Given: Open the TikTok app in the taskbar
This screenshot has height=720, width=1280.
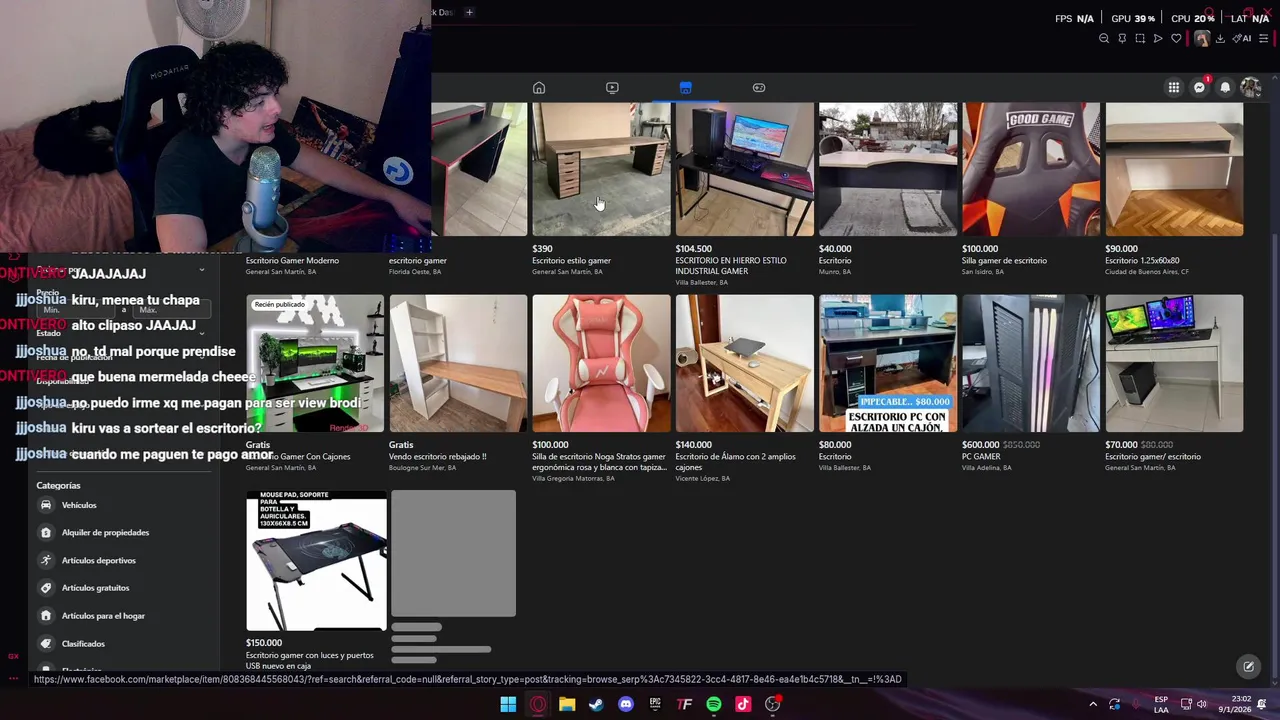Looking at the screenshot, I should [x=743, y=704].
